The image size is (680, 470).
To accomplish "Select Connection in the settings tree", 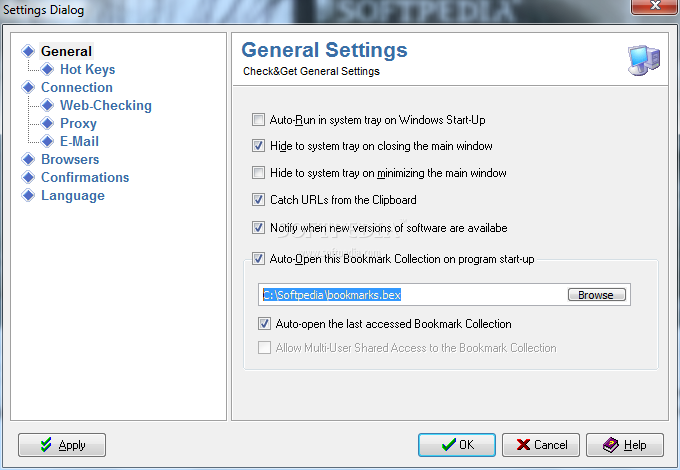I will point(77,87).
